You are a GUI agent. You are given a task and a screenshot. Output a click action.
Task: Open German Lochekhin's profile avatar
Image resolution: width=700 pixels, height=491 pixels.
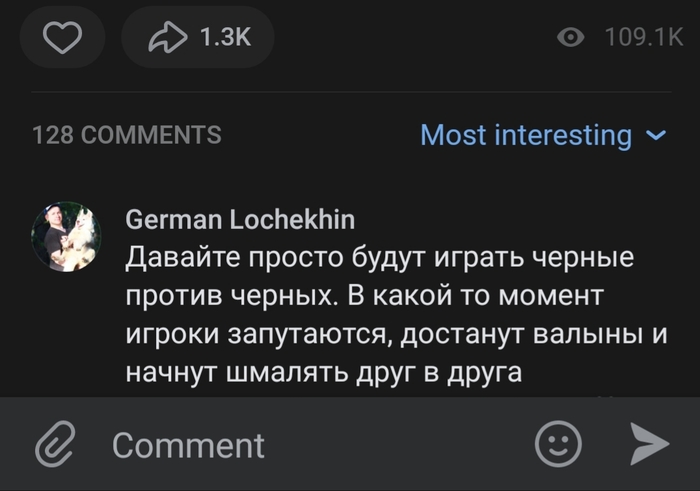tap(66, 237)
